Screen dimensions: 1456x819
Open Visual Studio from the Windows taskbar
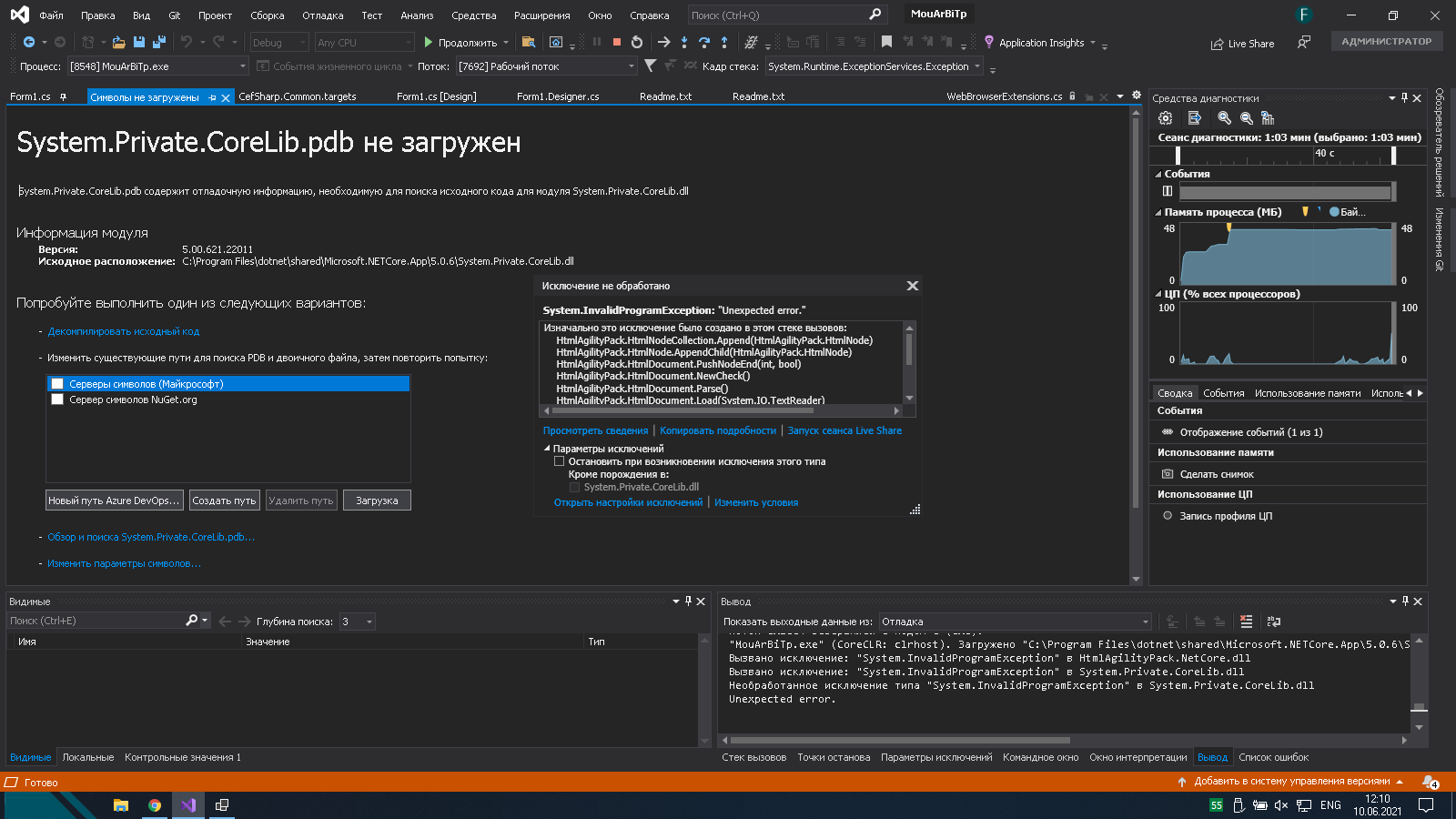pos(188,805)
